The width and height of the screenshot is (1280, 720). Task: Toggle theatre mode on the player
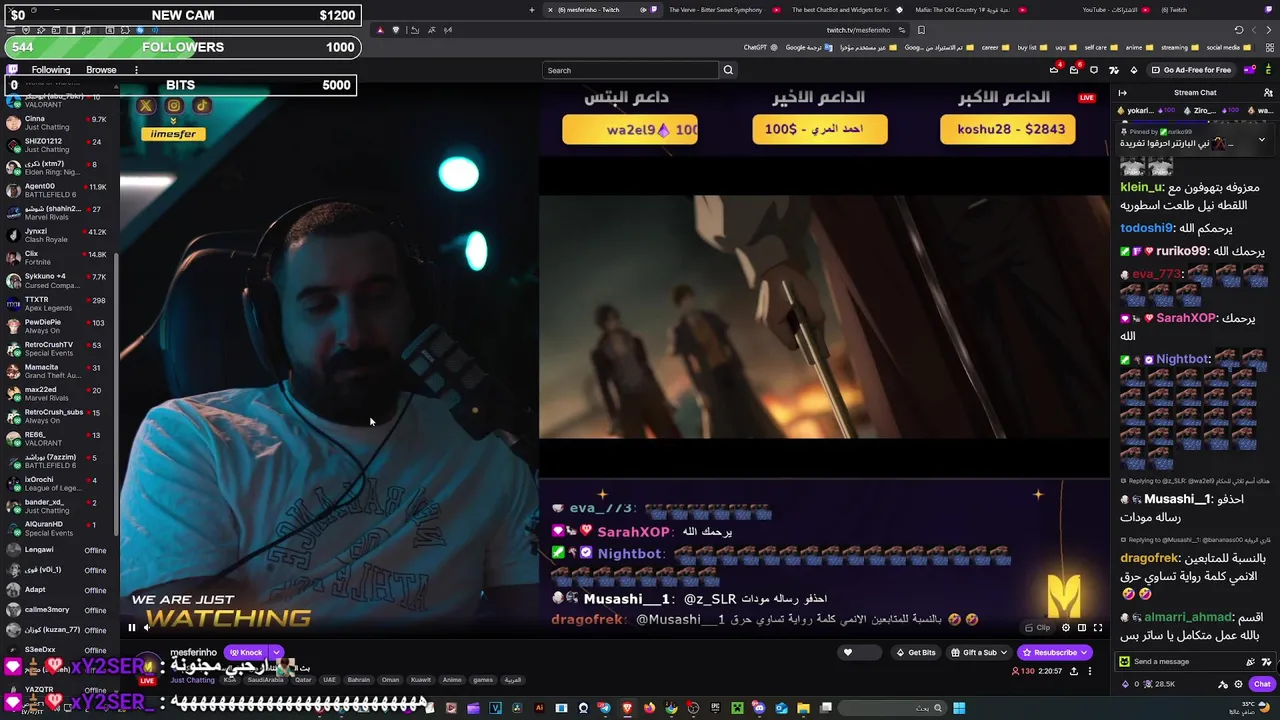tap(1082, 628)
